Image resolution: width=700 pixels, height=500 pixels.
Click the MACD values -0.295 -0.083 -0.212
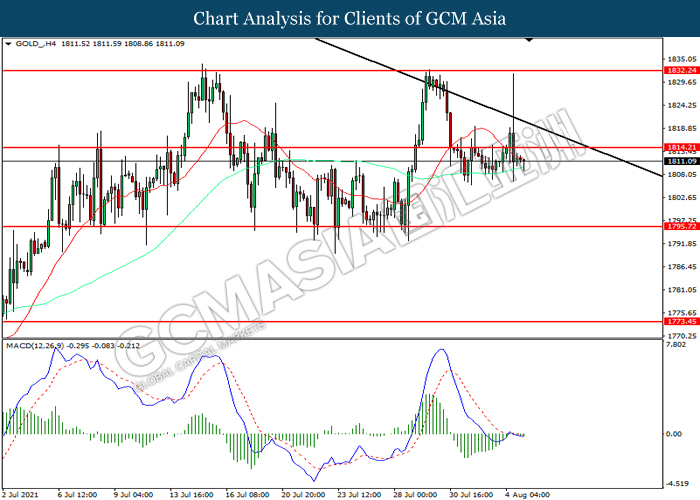pos(103,346)
